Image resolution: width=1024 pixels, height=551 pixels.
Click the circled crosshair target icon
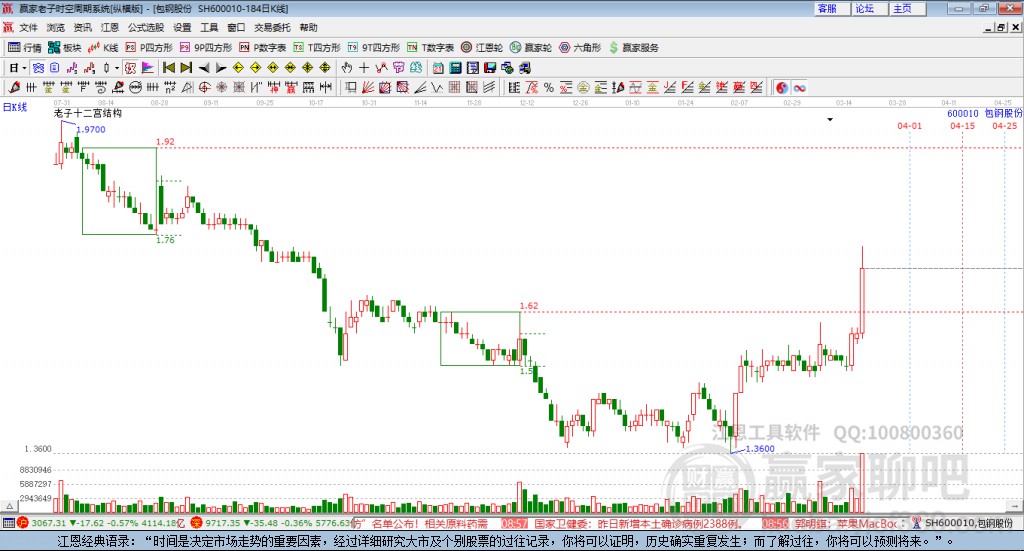[x=204, y=87]
